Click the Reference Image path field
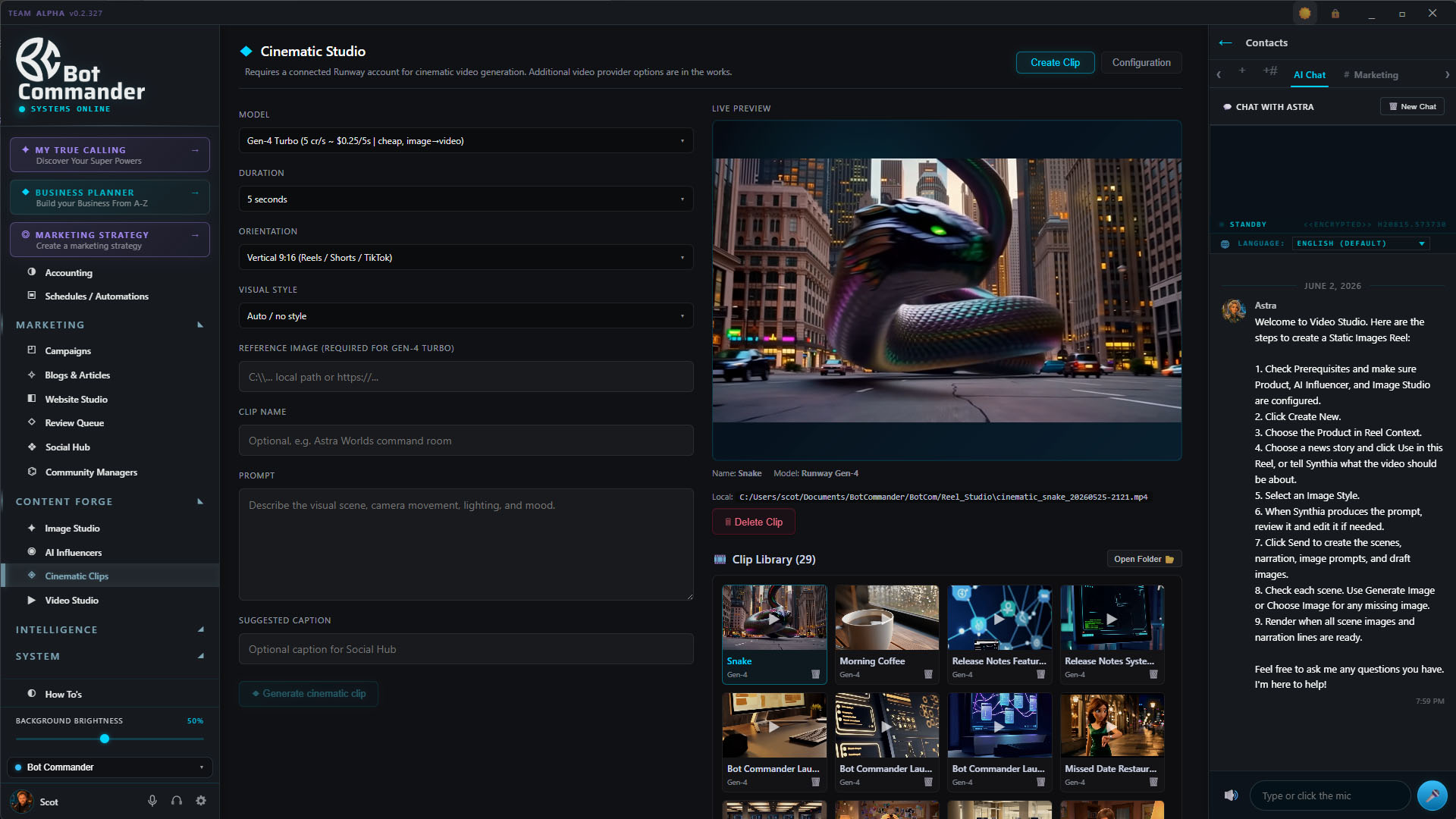The height and width of the screenshot is (819, 1456). [x=466, y=377]
